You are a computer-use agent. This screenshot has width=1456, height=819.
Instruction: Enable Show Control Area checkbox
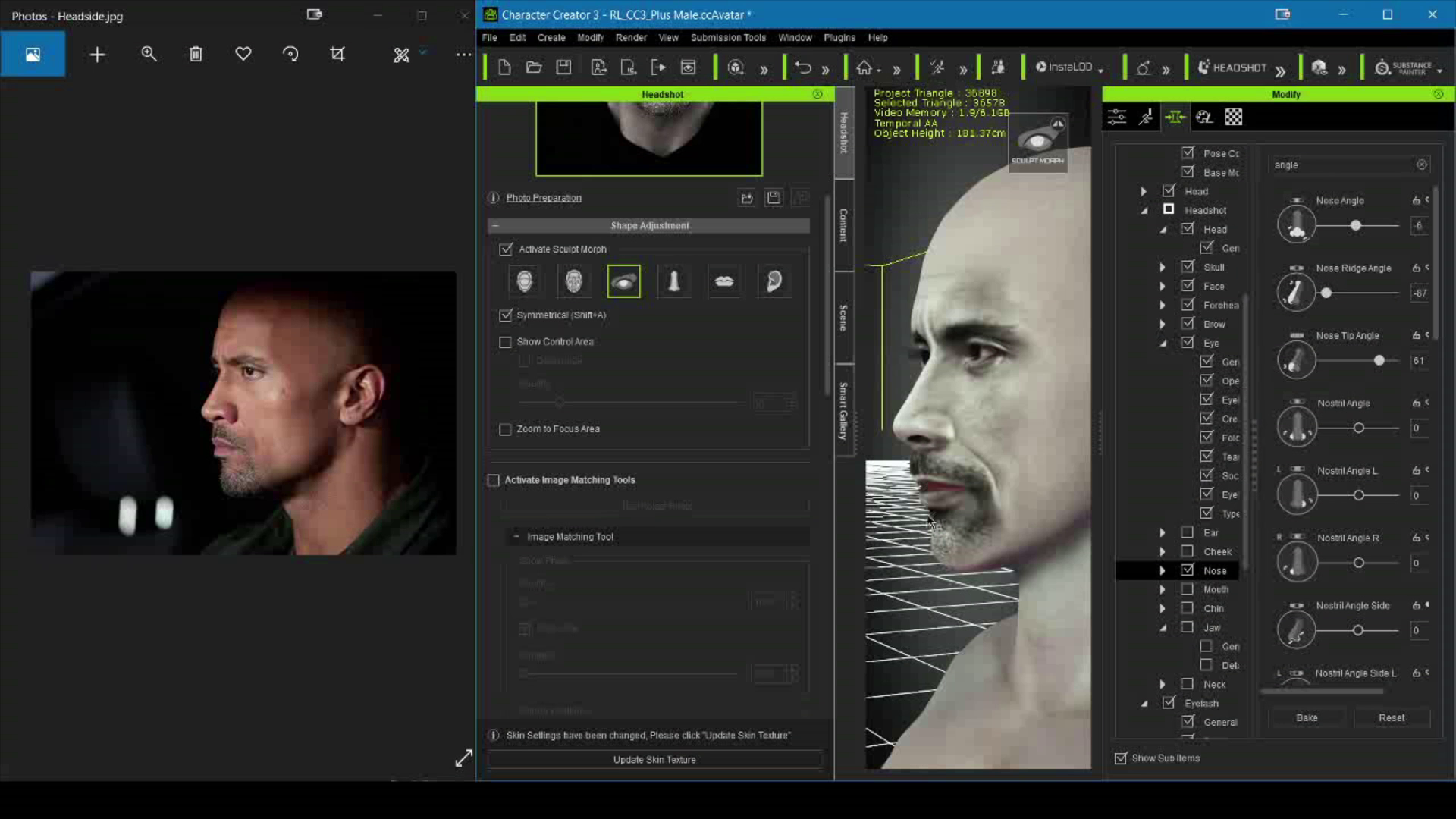(x=506, y=342)
